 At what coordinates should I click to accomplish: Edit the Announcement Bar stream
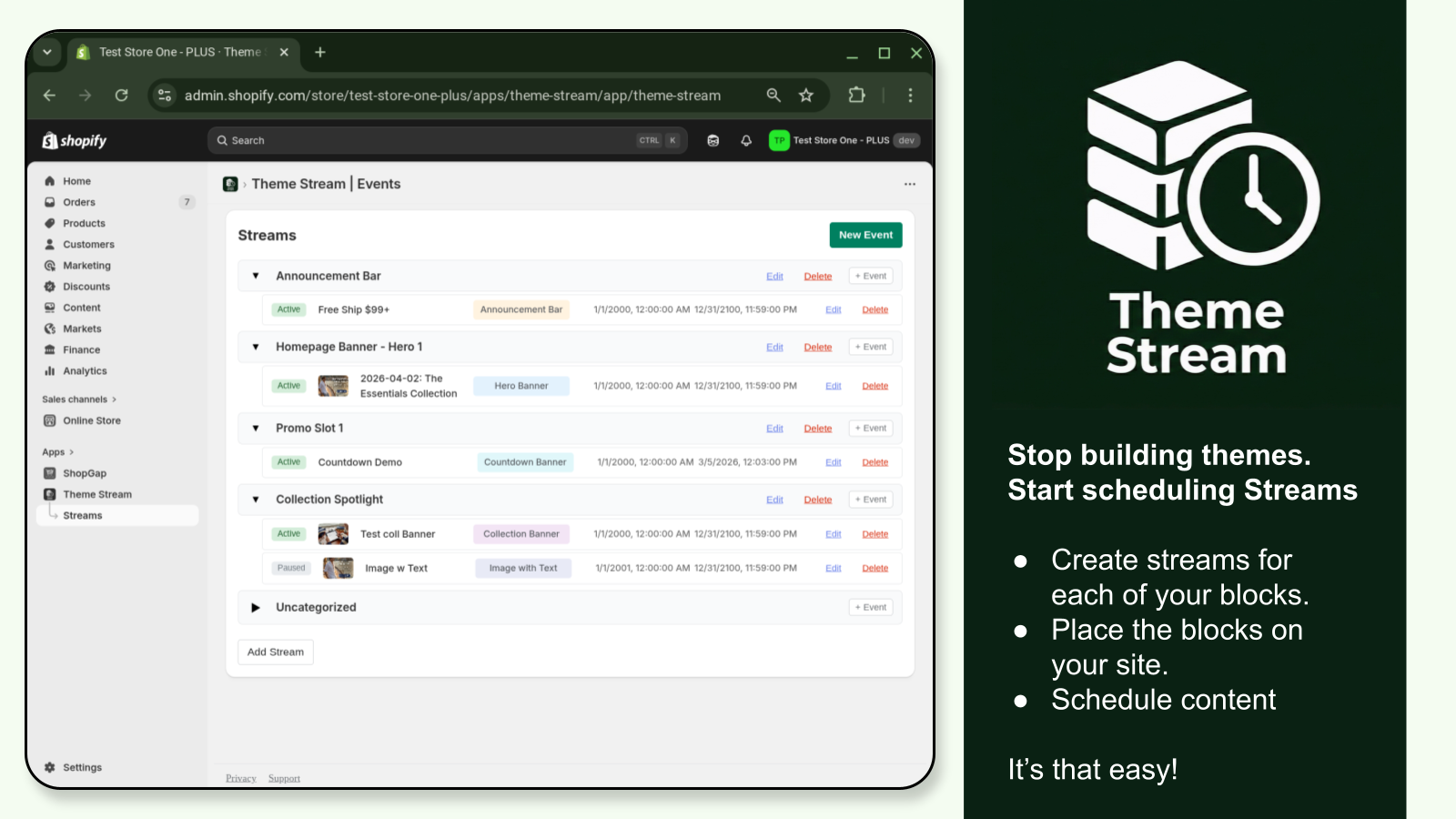pos(774,277)
